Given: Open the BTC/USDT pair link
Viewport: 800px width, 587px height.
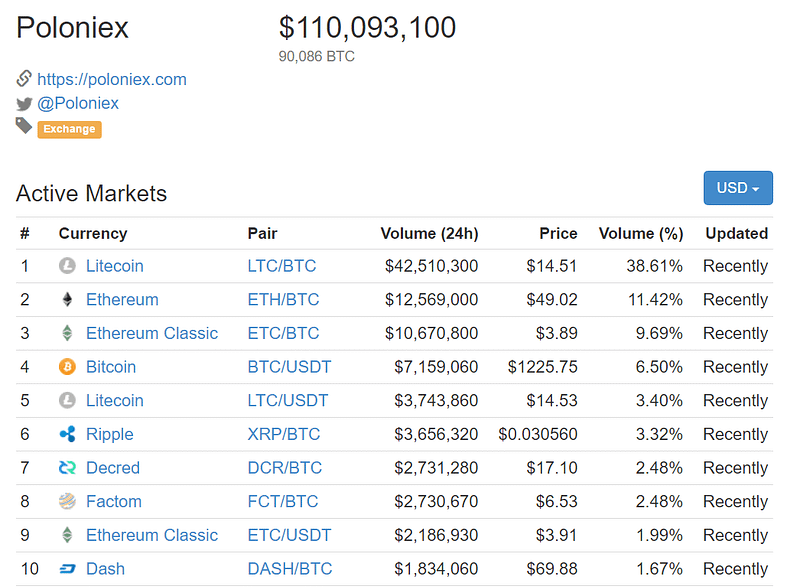Looking at the screenshot, I should pyautogui.click(x=289, y=367).
